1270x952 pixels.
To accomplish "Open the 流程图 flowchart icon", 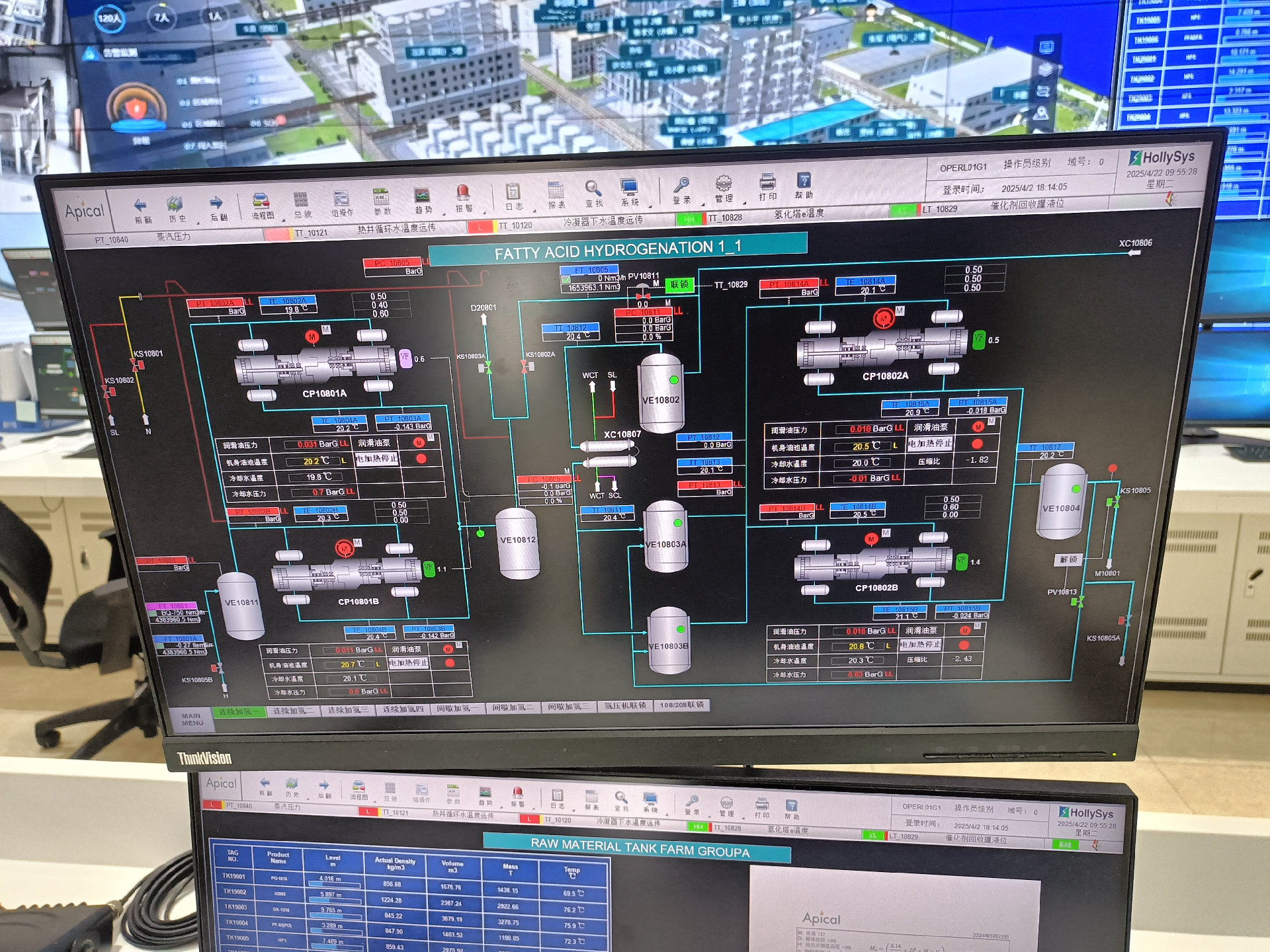I will point(261,201).
